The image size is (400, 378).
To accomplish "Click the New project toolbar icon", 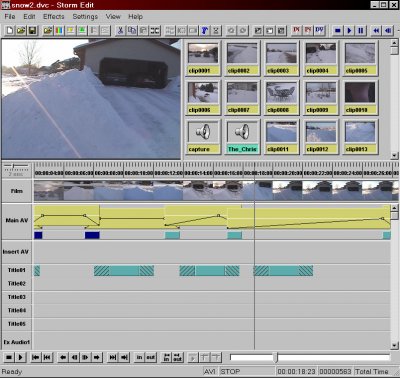I will 10,31.
